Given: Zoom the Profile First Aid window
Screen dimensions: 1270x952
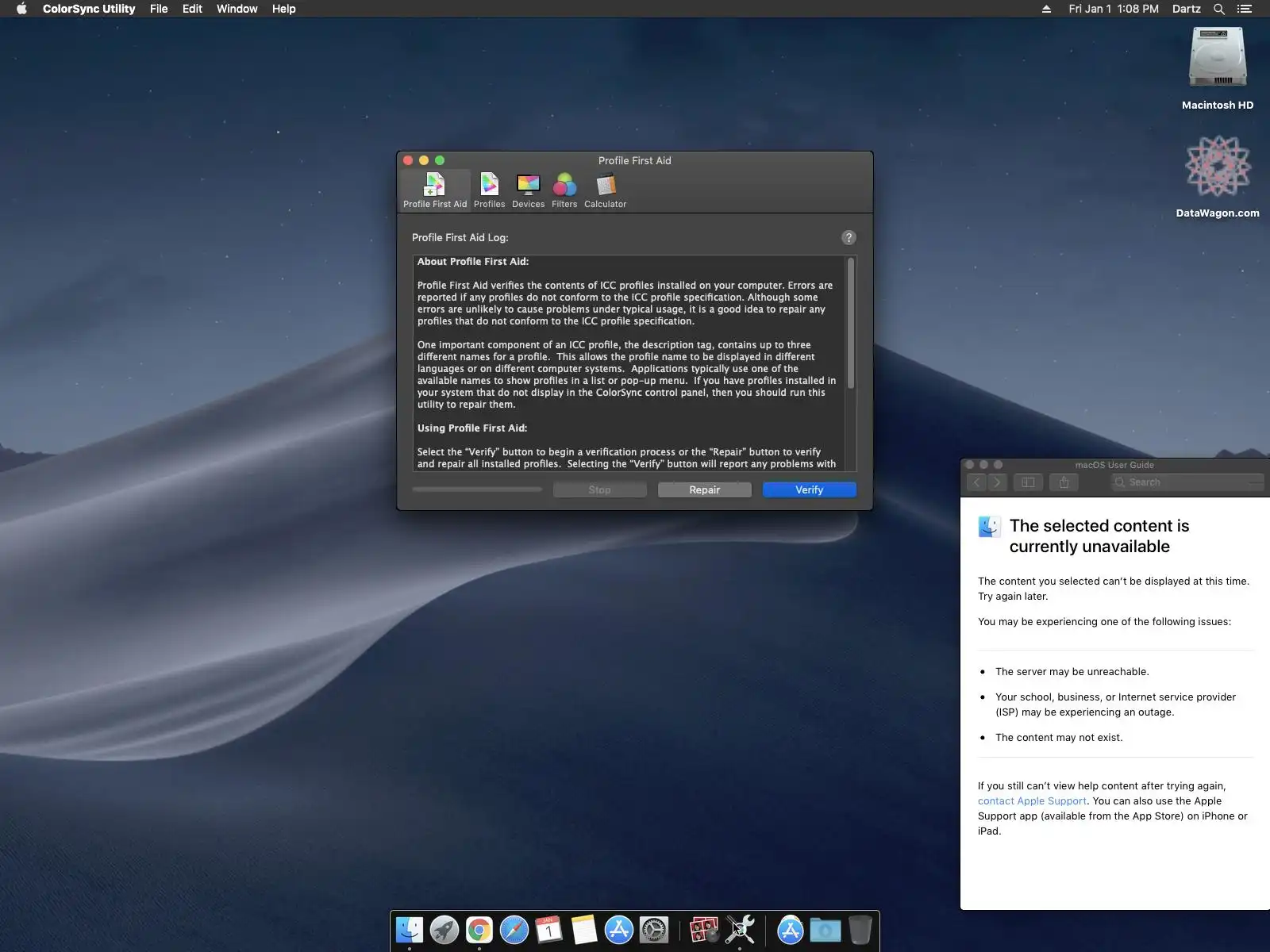Looking at the screenshot, I should 440,160.
